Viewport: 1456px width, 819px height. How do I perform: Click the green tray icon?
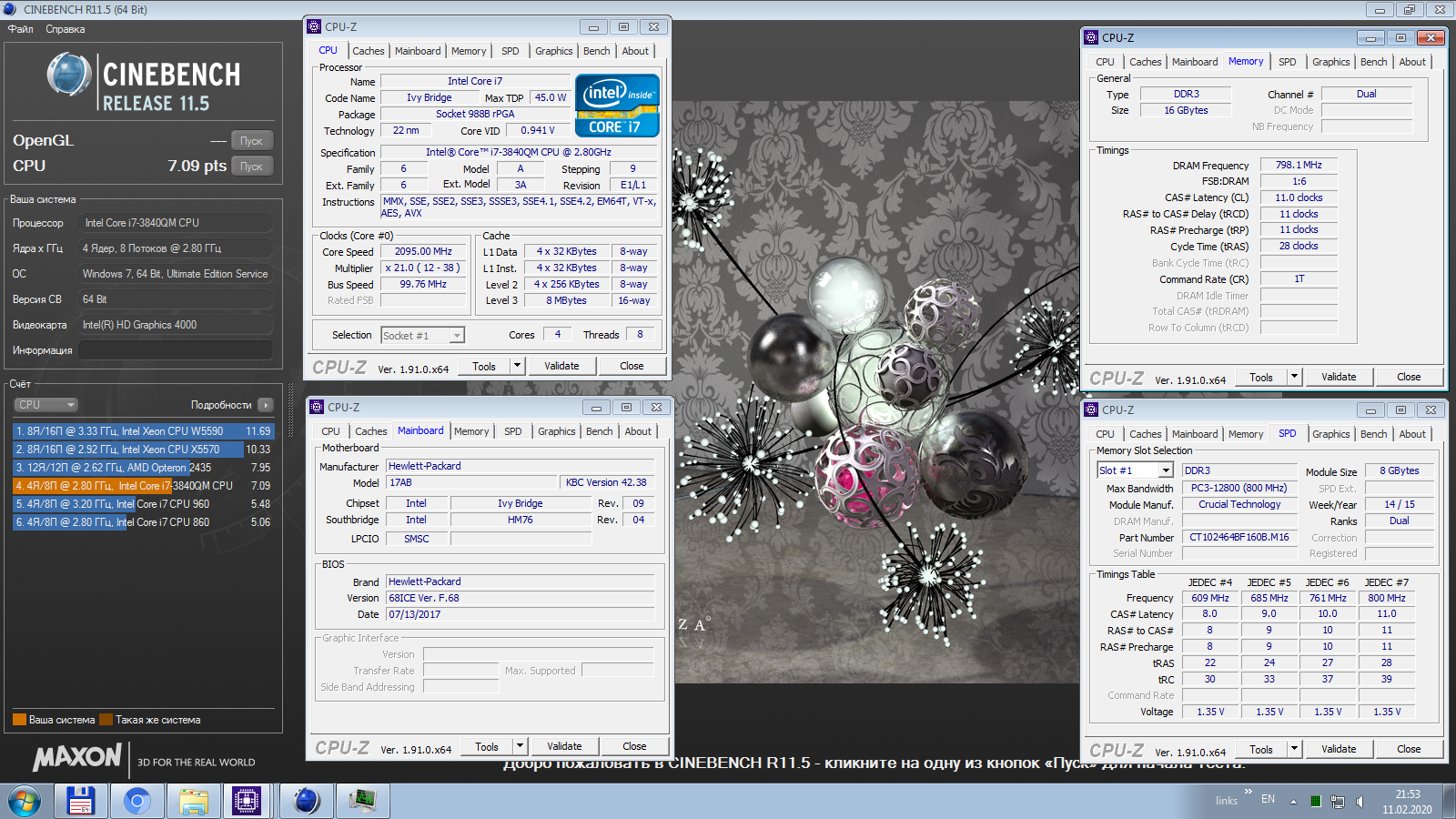1316,802
